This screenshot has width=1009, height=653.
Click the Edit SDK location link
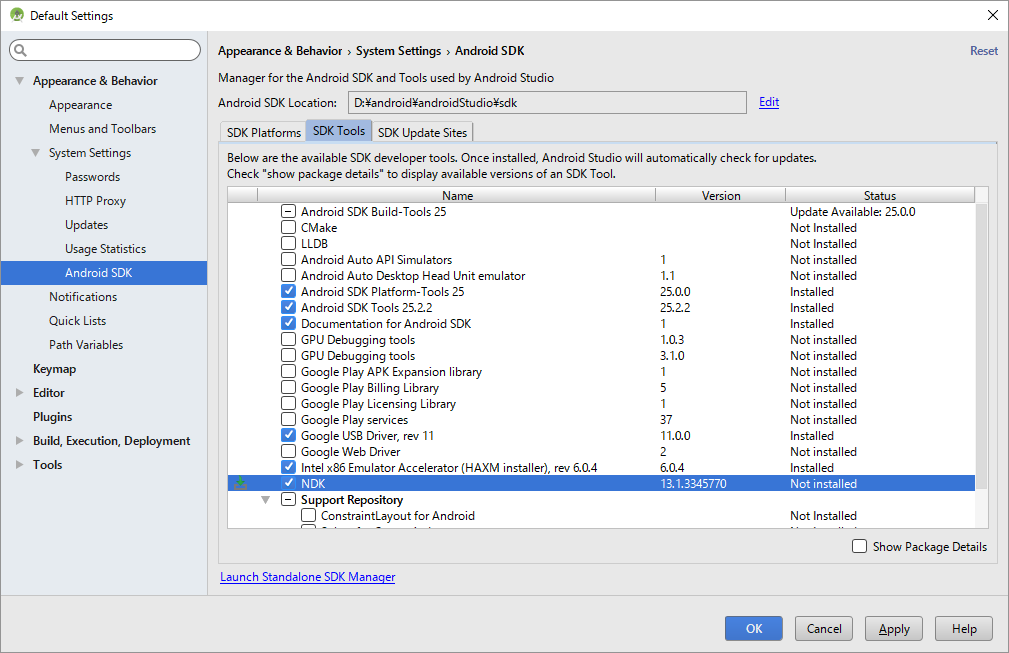pos(769,102)
